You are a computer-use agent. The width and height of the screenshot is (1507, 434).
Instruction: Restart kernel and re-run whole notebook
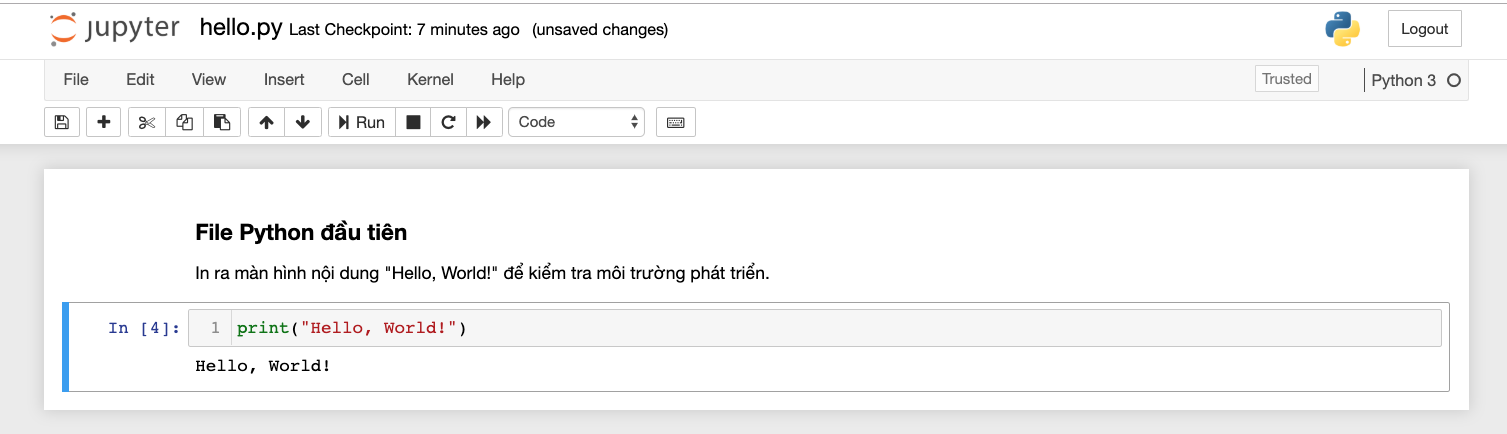484,122
